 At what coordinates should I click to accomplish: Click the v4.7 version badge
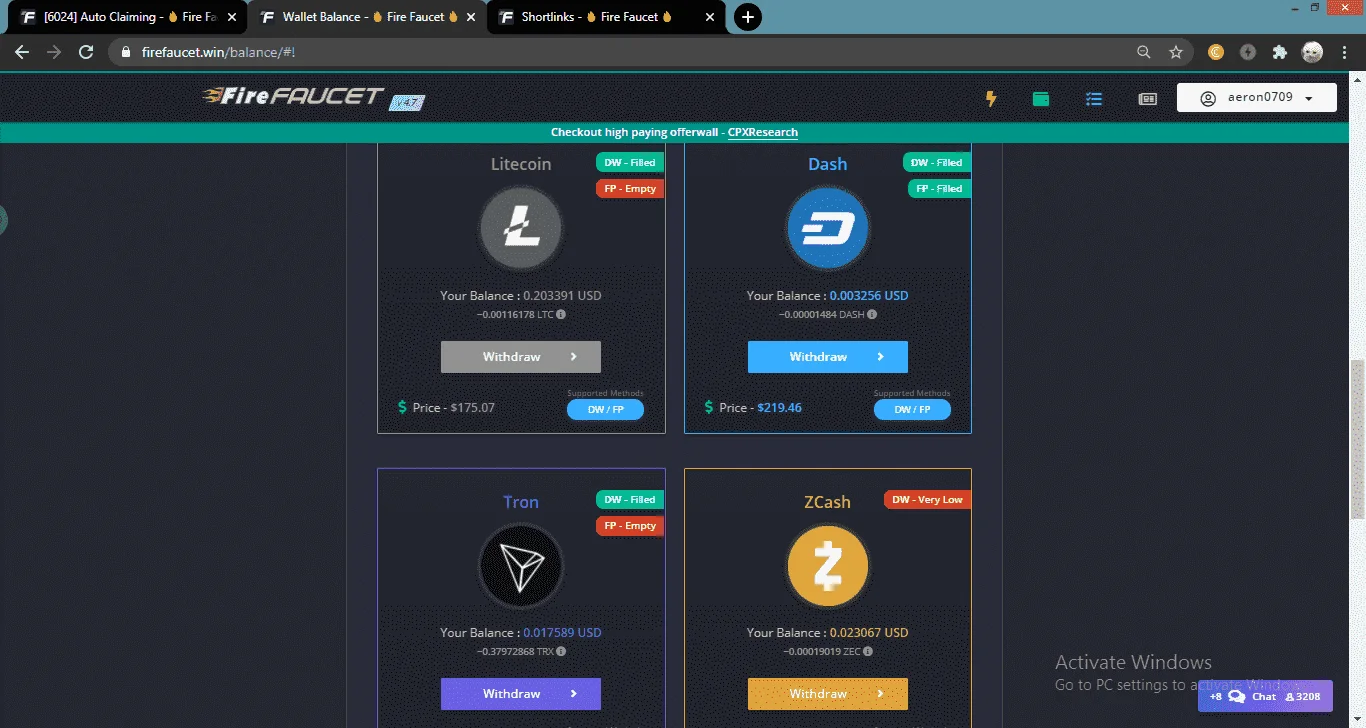pos(405,102)
